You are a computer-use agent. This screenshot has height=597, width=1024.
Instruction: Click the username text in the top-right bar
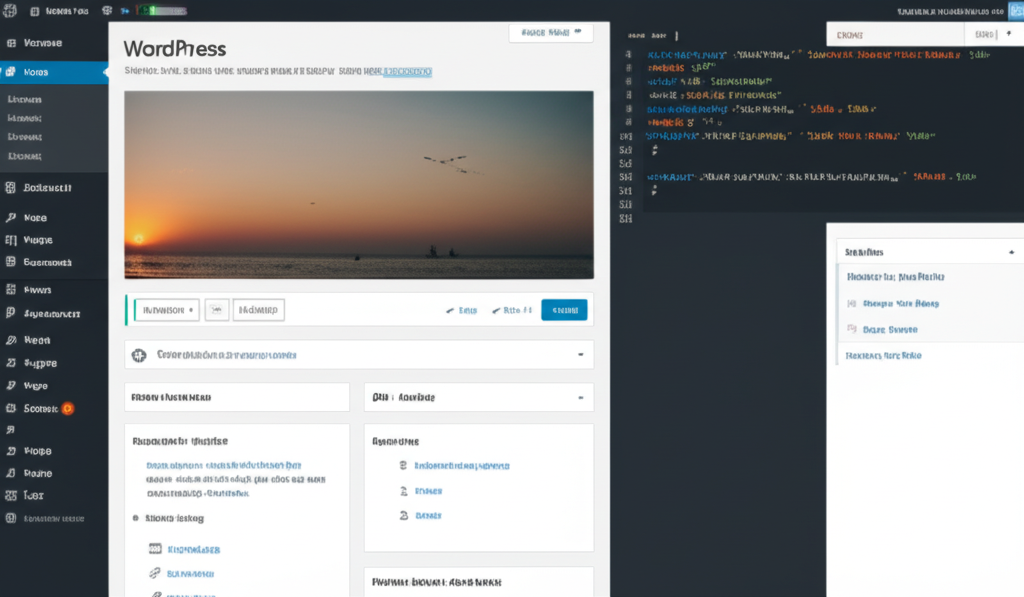click(950, 11)
